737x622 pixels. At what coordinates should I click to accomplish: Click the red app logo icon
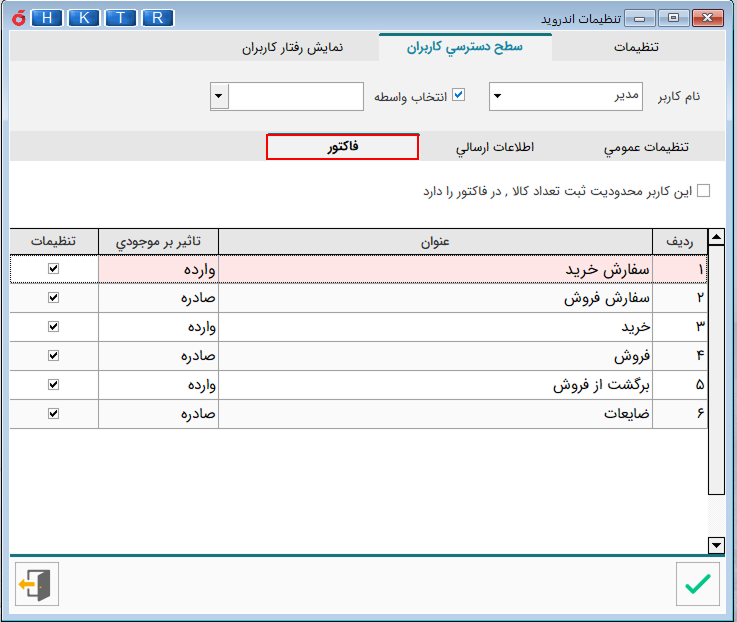[15, 18]
